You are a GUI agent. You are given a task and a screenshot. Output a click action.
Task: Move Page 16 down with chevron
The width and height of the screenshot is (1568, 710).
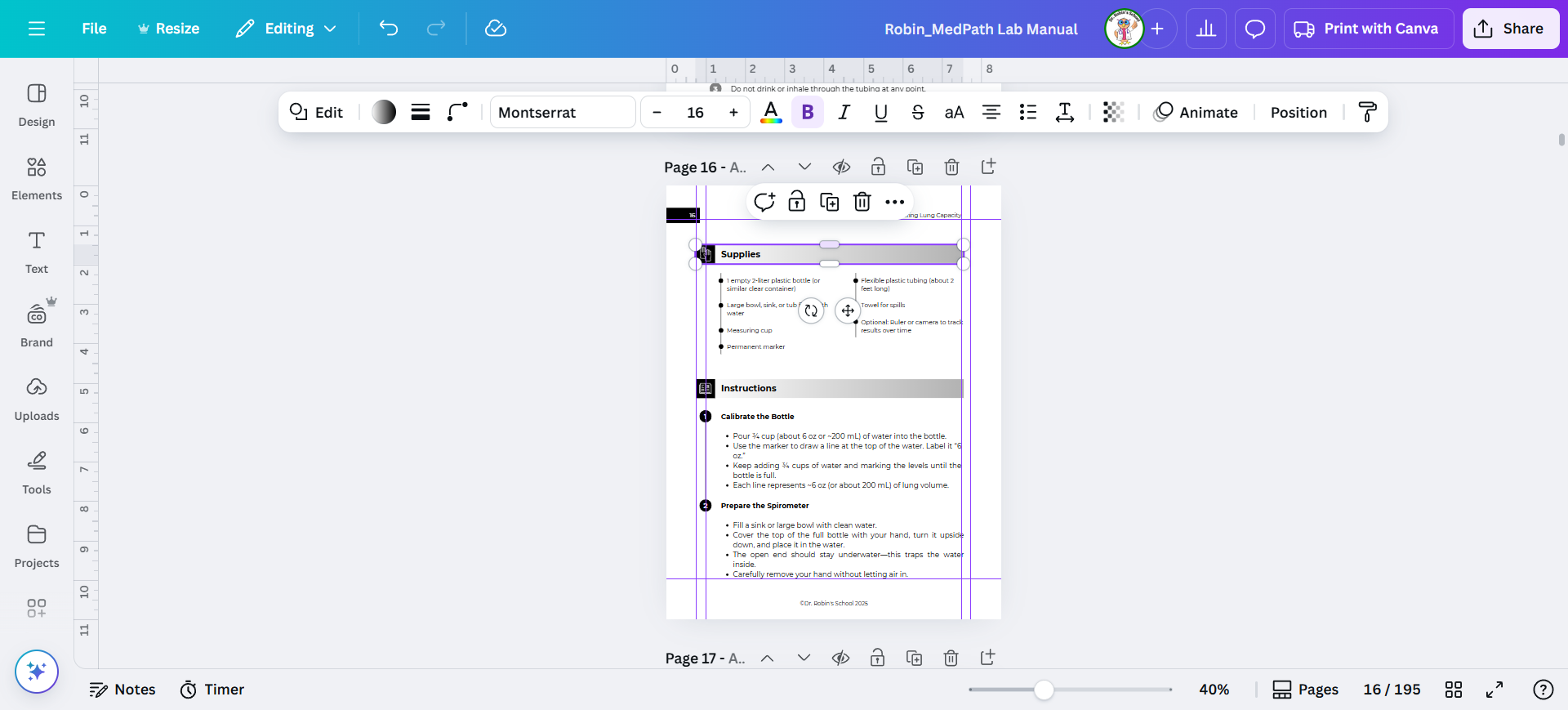804,167
